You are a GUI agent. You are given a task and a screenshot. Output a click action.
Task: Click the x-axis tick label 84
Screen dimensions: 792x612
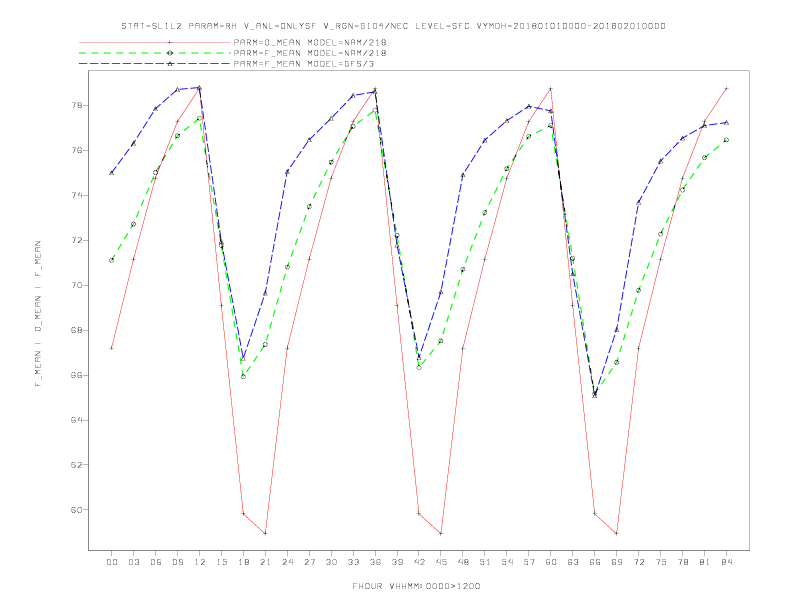pos(726,562)
